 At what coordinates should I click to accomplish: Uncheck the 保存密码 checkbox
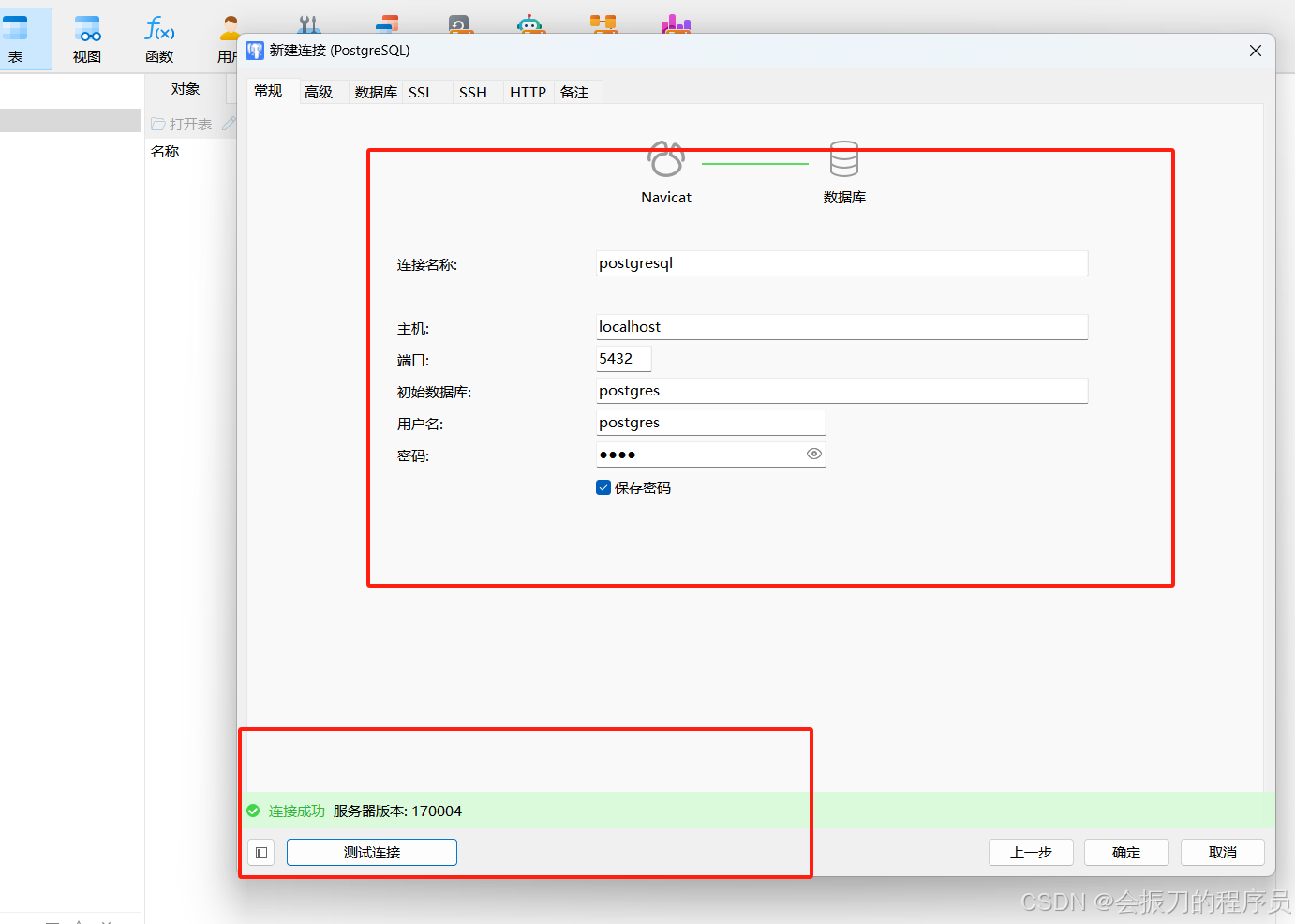pyautogui.click(x=603, y=486)
